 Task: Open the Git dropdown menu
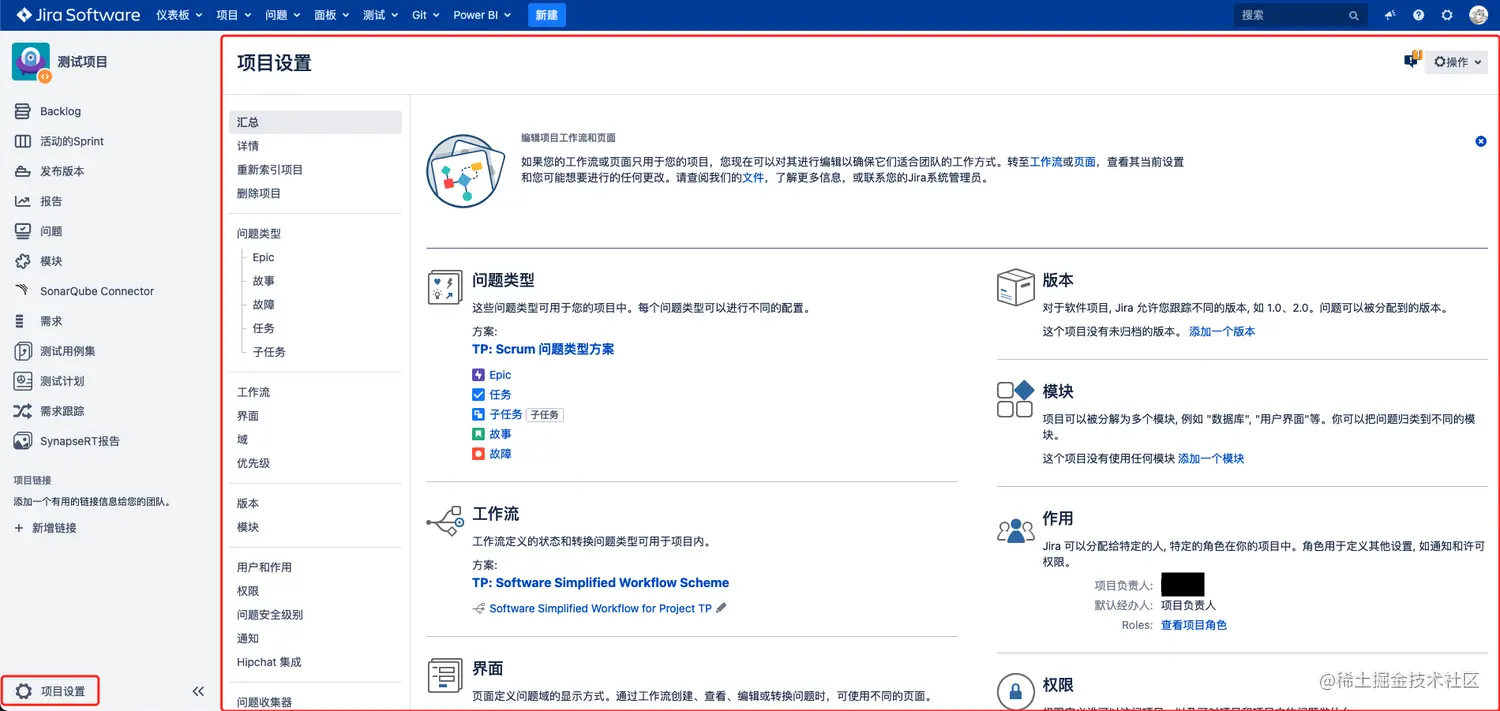tap(426, 15)
